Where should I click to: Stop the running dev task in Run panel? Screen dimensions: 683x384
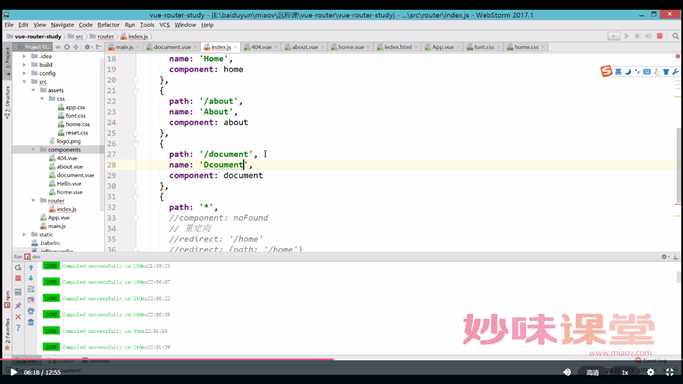coord(18,278)
